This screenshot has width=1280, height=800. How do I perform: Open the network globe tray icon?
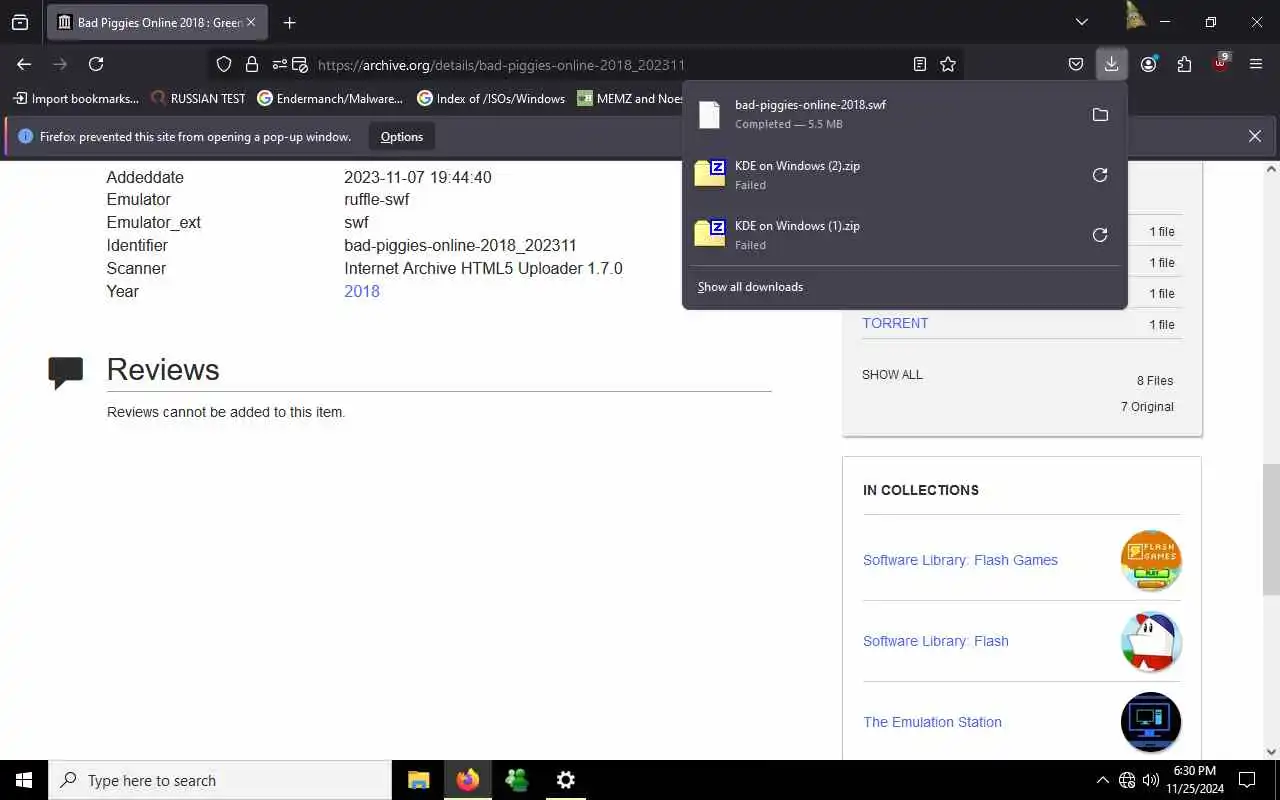[1127, 780]
